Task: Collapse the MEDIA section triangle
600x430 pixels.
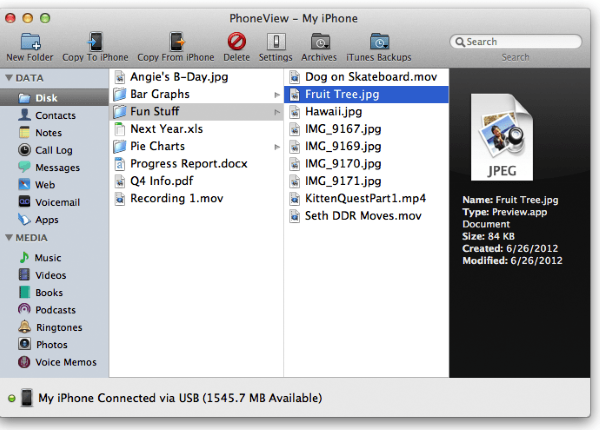Action: tap(9, 237)
